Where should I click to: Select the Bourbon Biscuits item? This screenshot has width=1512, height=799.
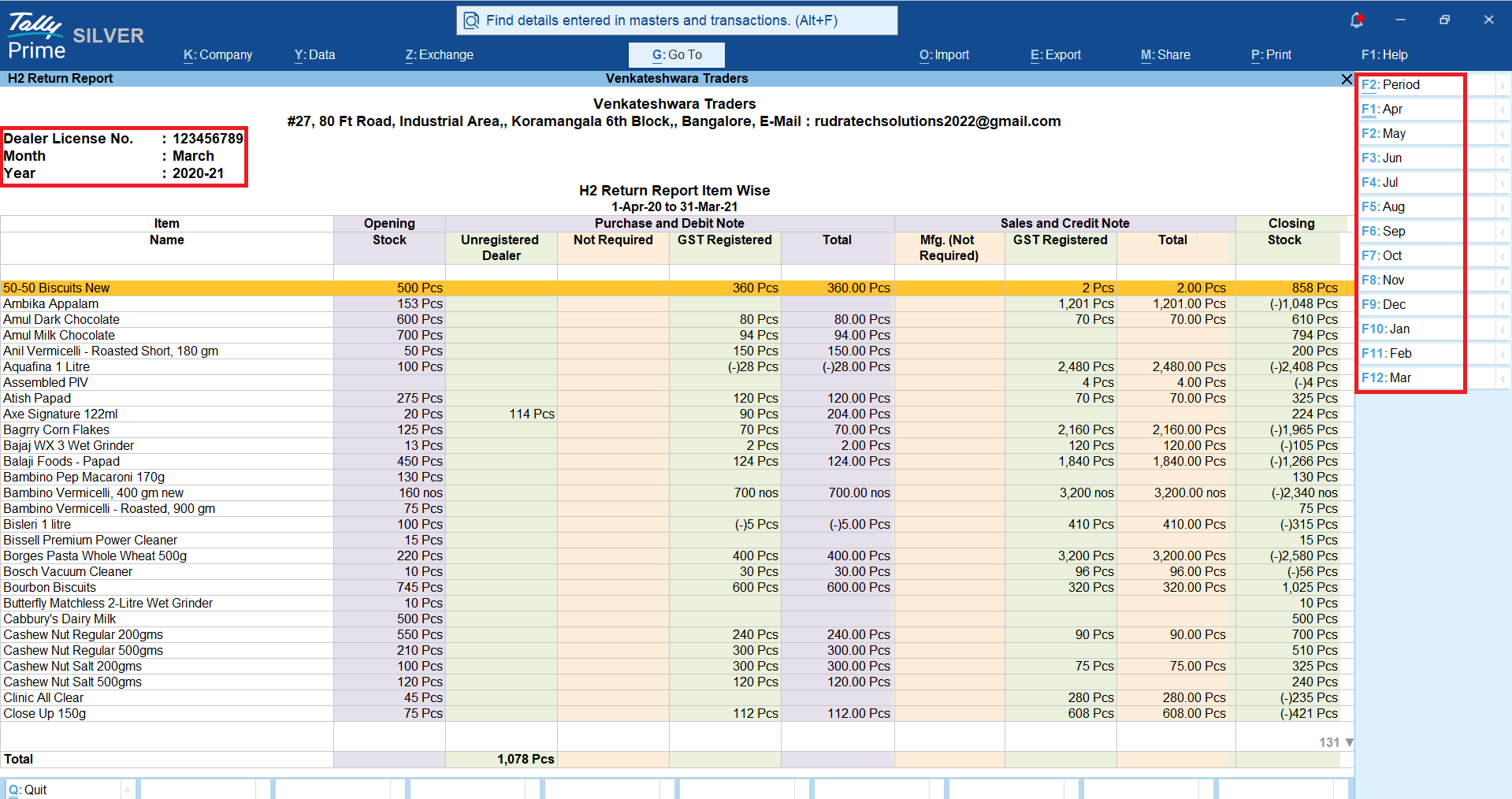click(50, 588)
